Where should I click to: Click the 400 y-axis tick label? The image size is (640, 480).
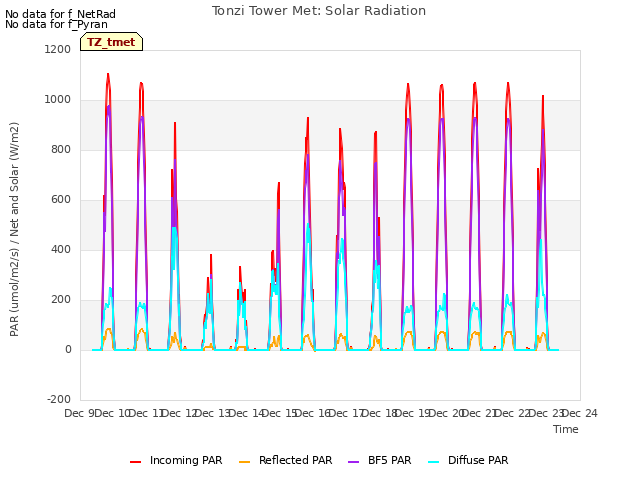tap(61, 249)
